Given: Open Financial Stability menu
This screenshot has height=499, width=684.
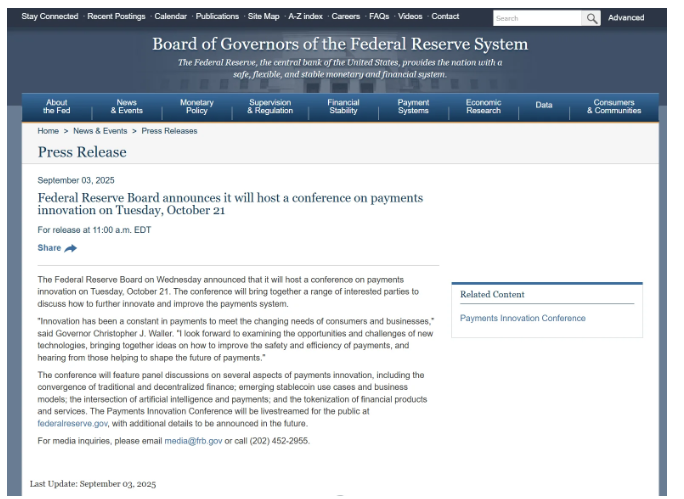Looking at the screenshot, I should click(x=343, y=106).
